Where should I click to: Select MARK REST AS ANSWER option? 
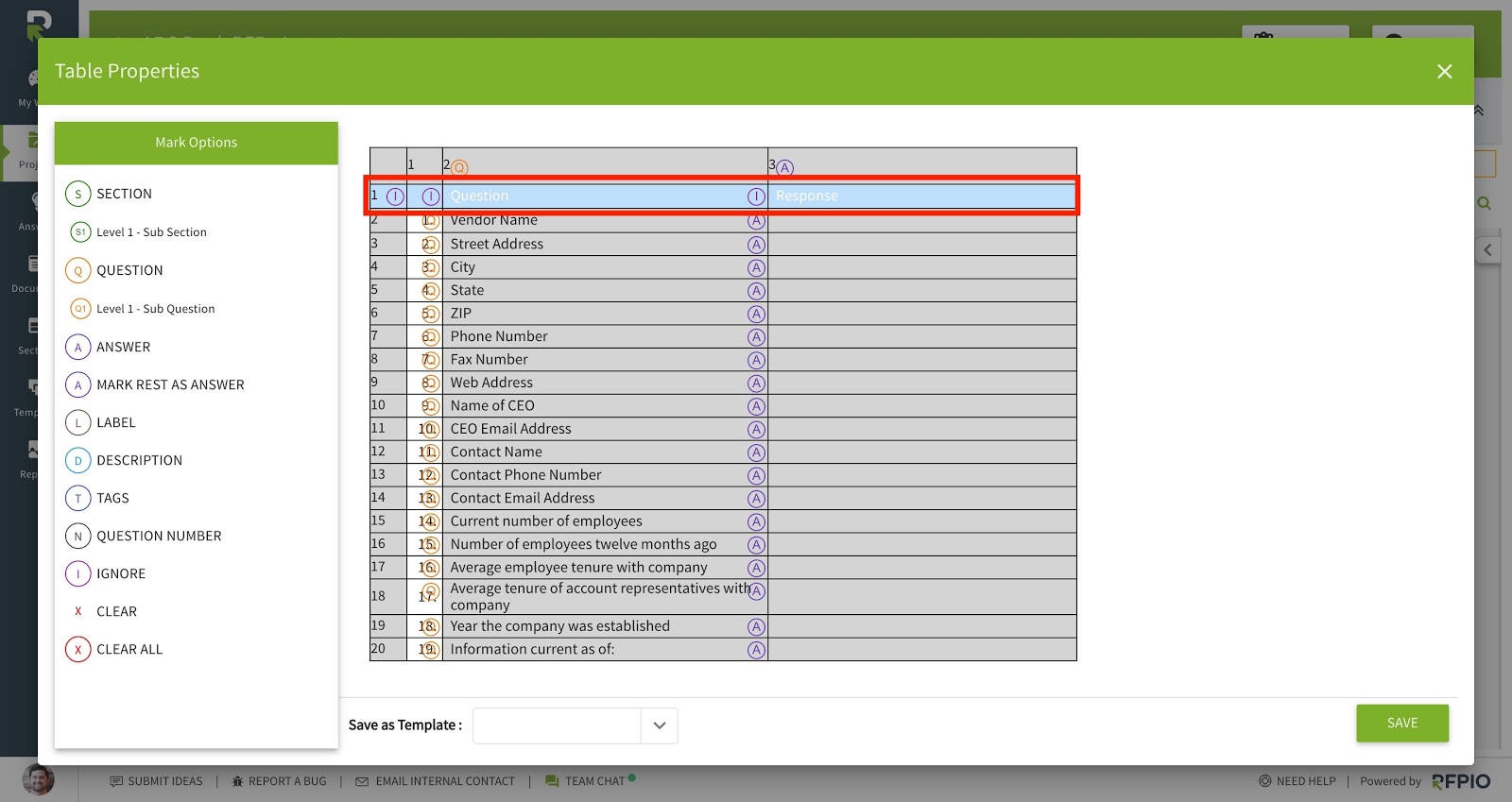pyautogui.click(x=155, y=384)
